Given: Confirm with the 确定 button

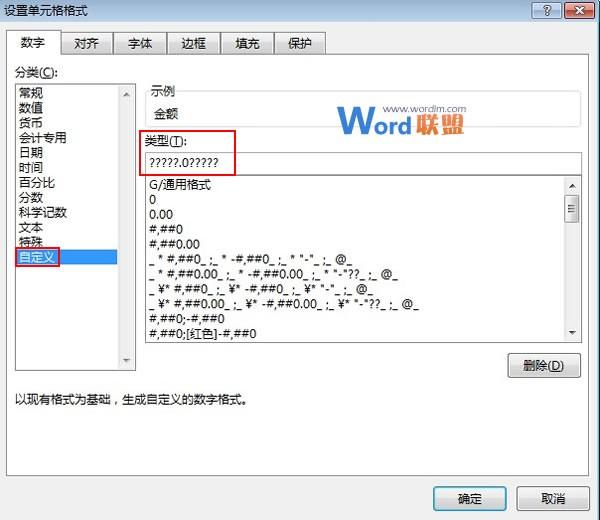Looking at the screenshot, I should tap(470, 499).
